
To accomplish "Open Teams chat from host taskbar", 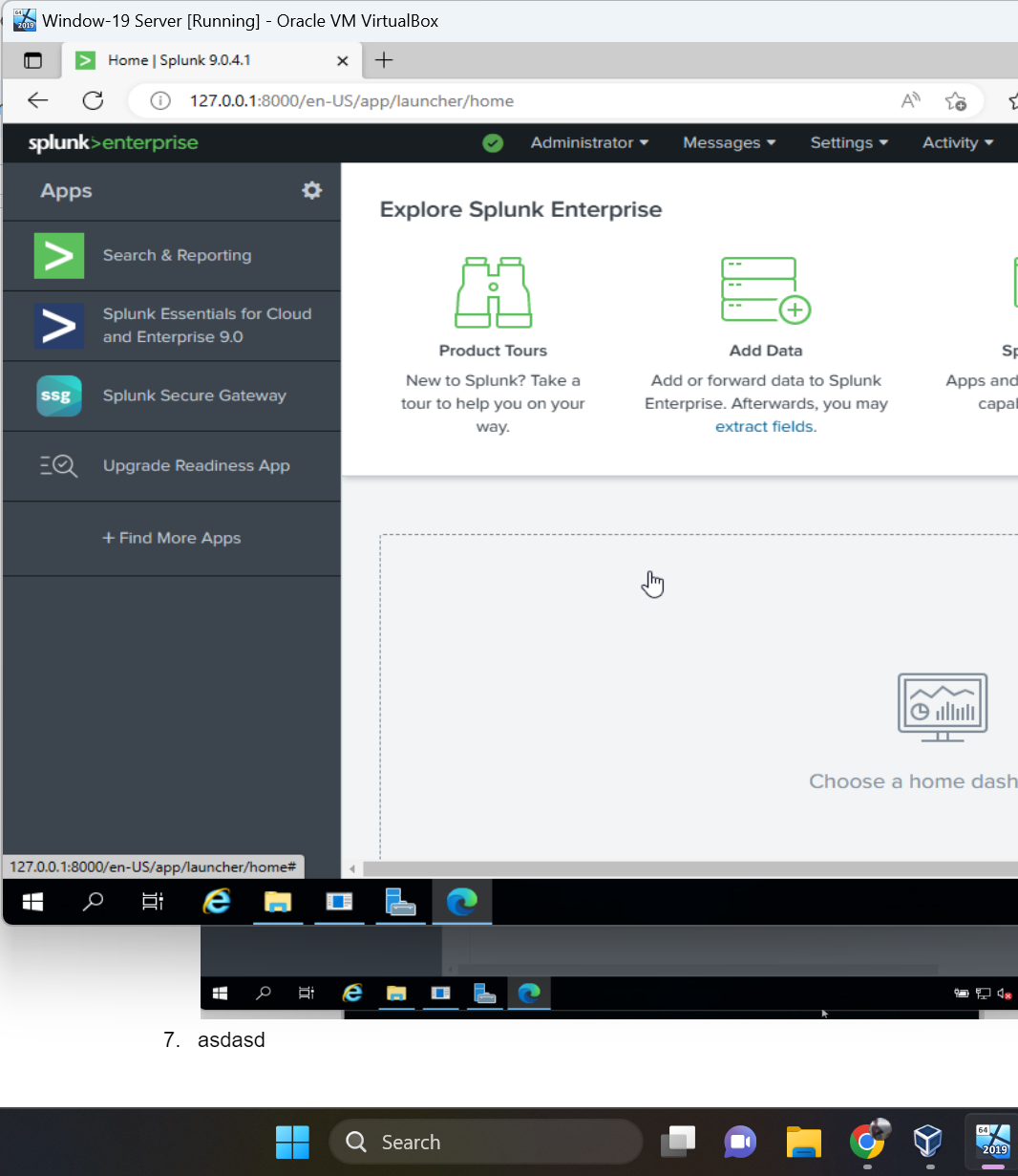I will pyautogui.click(x=740, y=1142).
